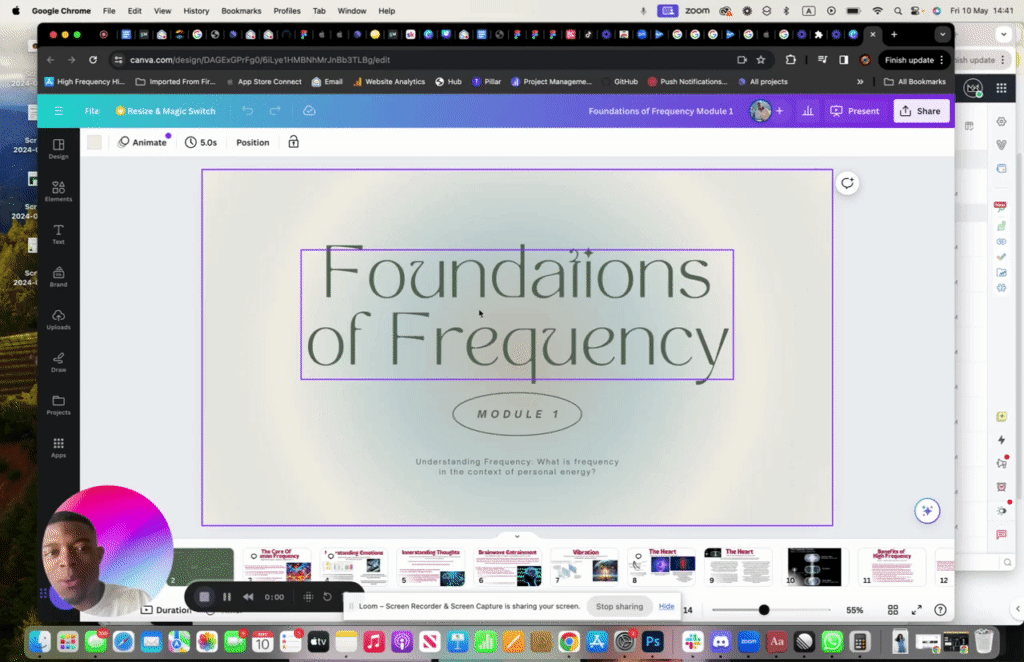The height and width of the screenshot is (662, 1024).
Task: Open the zoom level percentage menu
Action: 857,608
